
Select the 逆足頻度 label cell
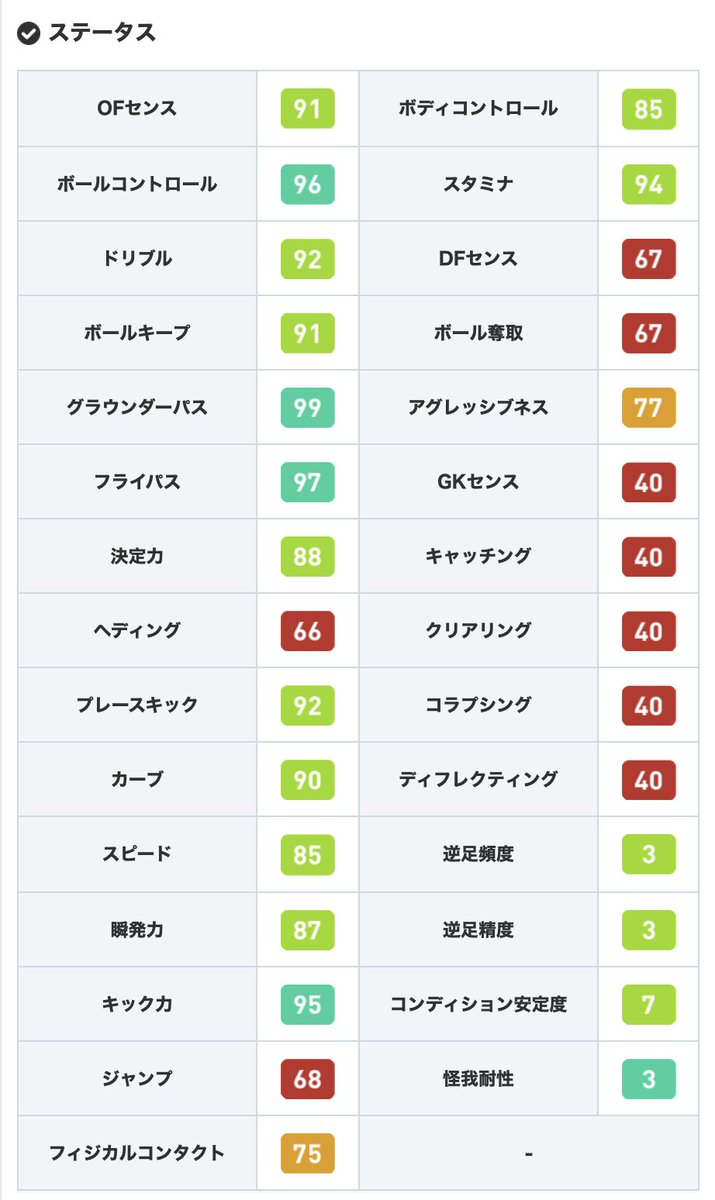click(x=478, y=855)
